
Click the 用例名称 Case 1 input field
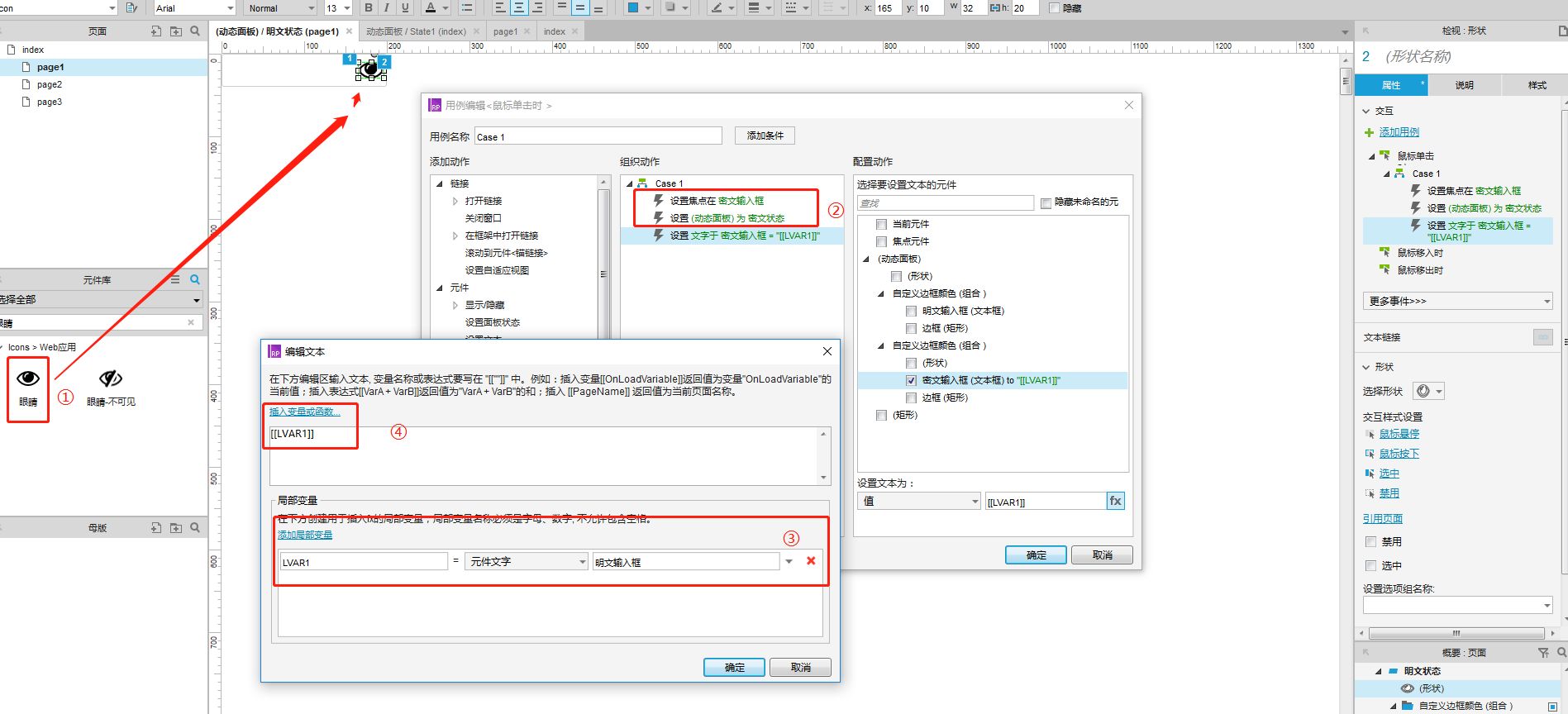[x=598, y=136]
